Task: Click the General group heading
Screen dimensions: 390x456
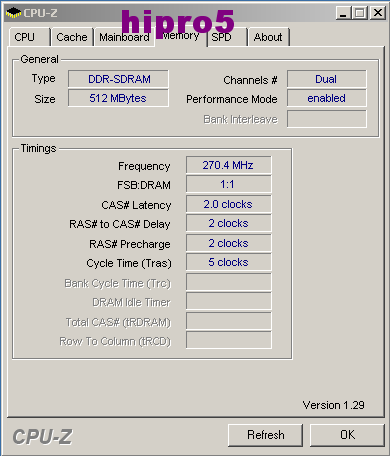Action: [x=39, y=59]
